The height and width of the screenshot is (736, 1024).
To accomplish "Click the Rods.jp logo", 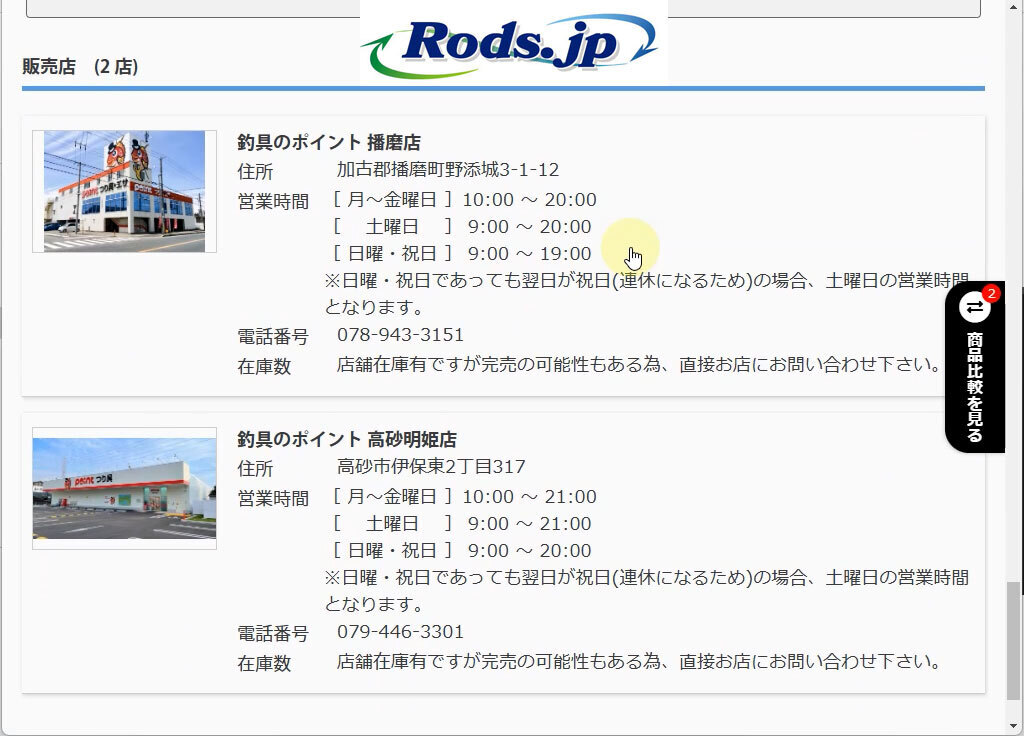I will pos(512,43).
